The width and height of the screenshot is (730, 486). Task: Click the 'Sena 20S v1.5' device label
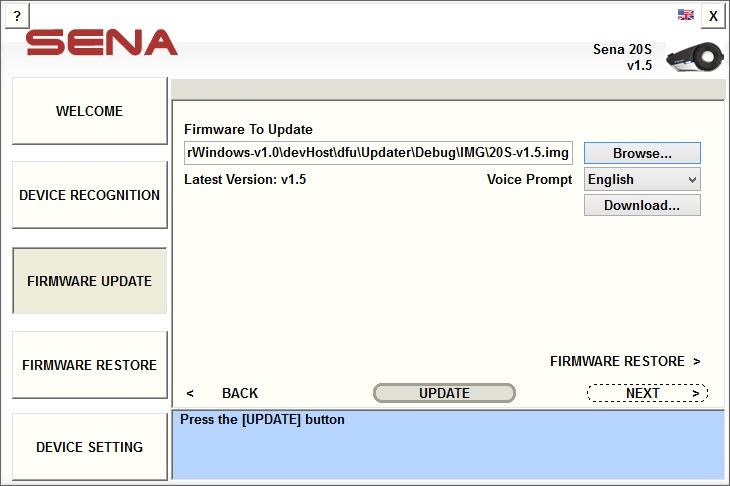[622, 57]
